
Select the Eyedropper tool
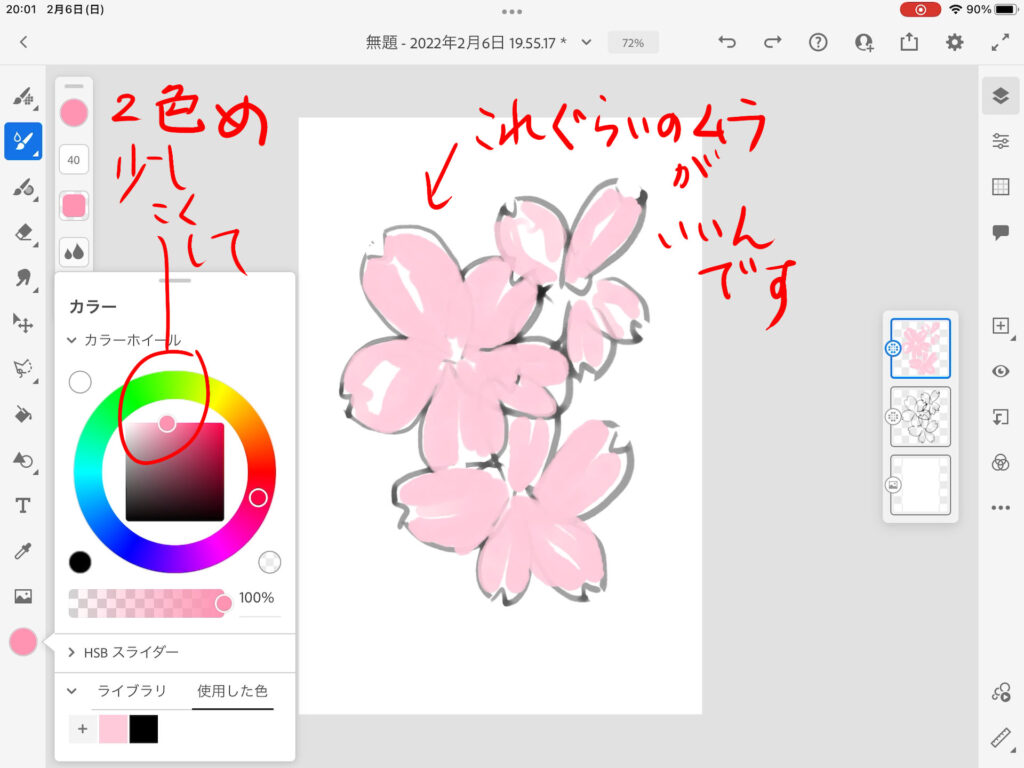[23, 551]
